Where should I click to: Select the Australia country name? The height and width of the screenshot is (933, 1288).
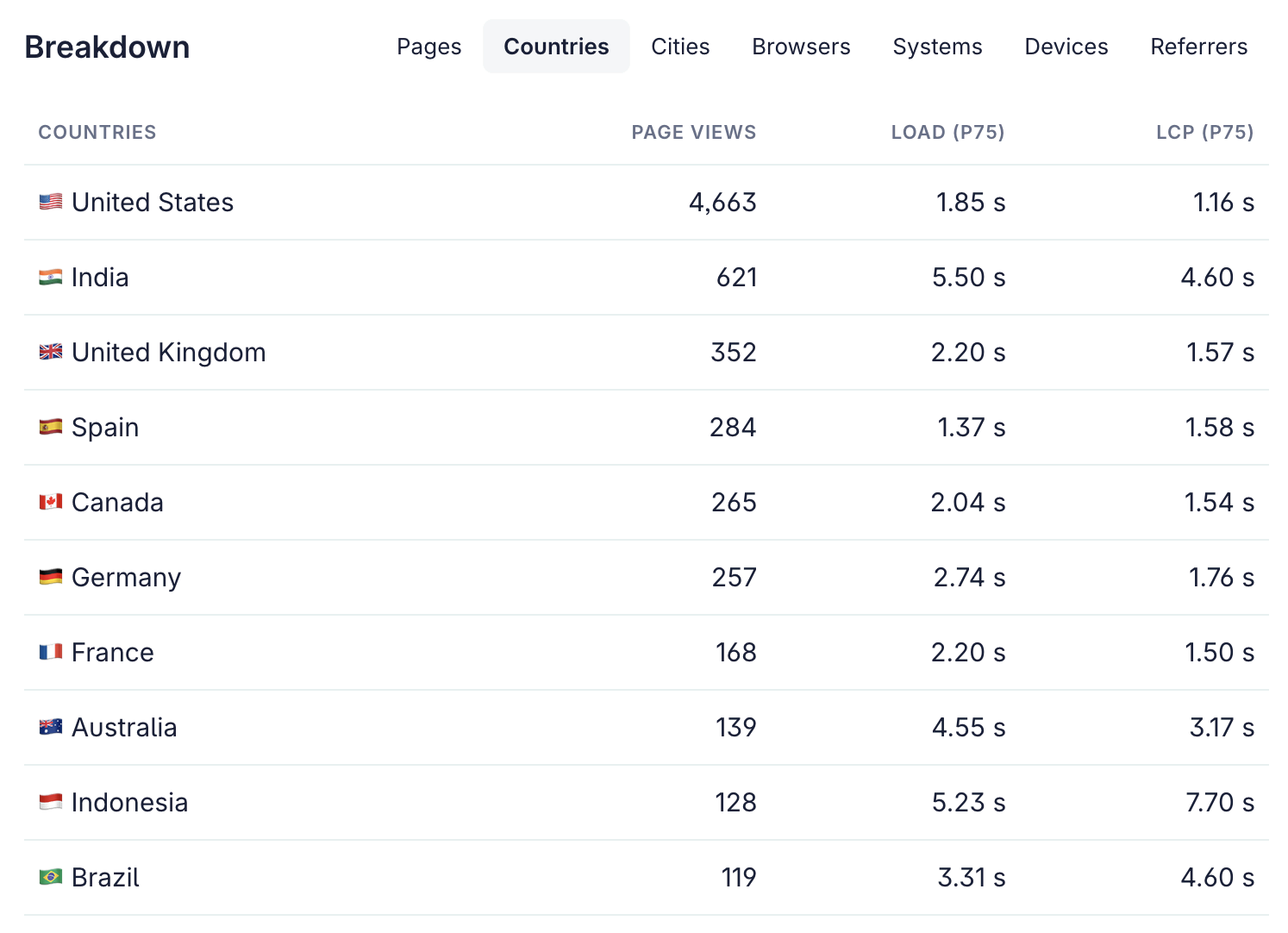tap(124, 727)
